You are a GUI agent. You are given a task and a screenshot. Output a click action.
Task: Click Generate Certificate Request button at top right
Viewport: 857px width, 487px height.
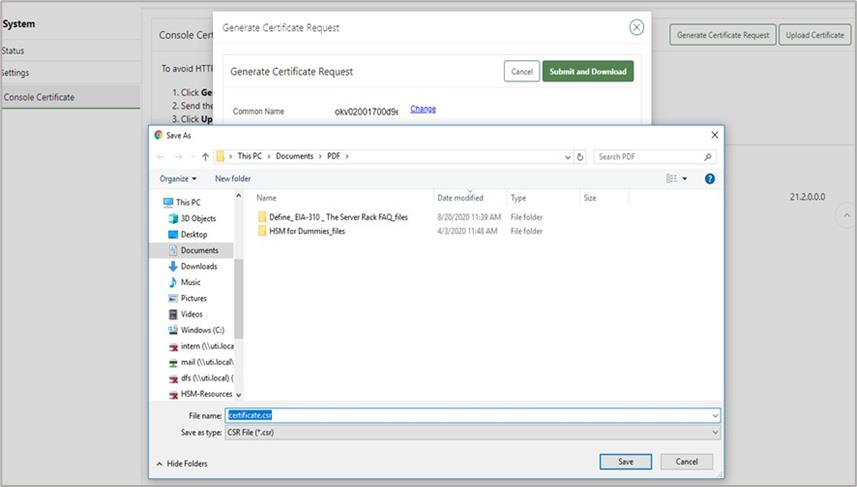723,35
